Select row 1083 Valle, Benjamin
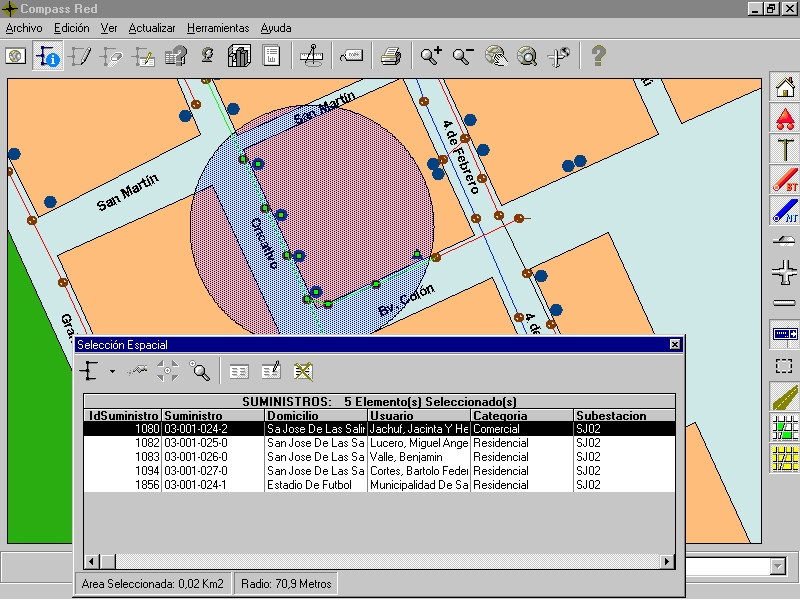Screen dimensions: 800x600 point(379,457)
